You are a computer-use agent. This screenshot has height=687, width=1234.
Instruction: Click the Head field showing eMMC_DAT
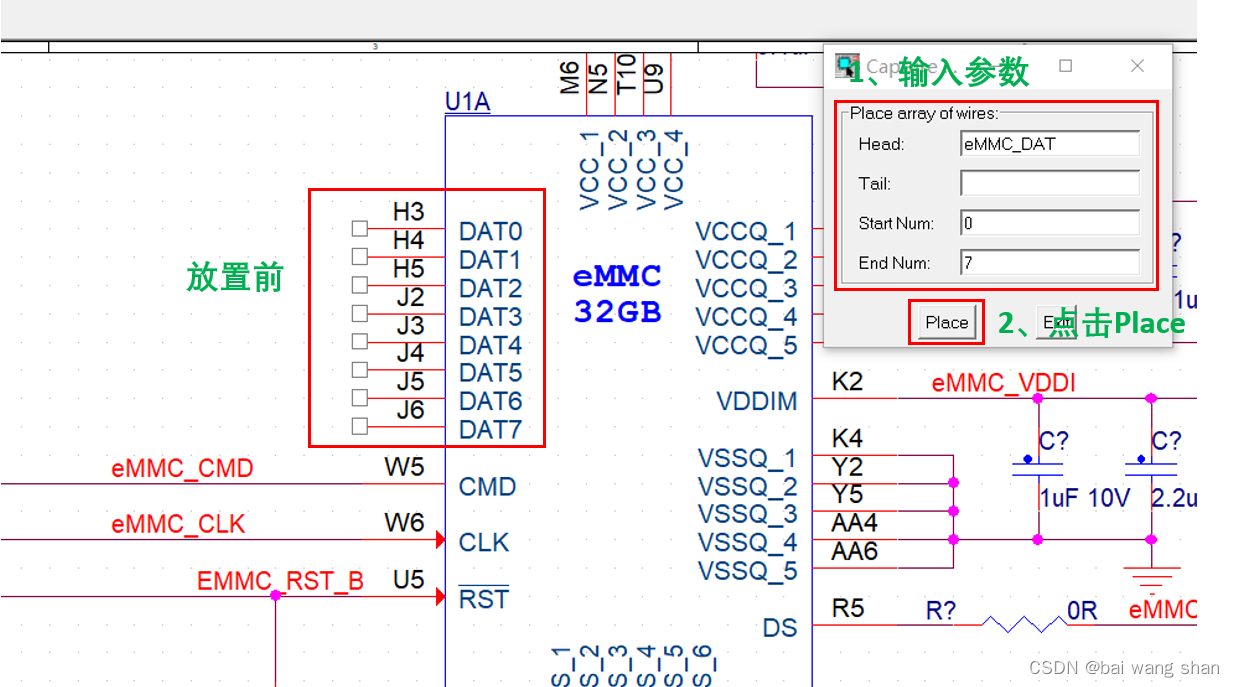1049,143
